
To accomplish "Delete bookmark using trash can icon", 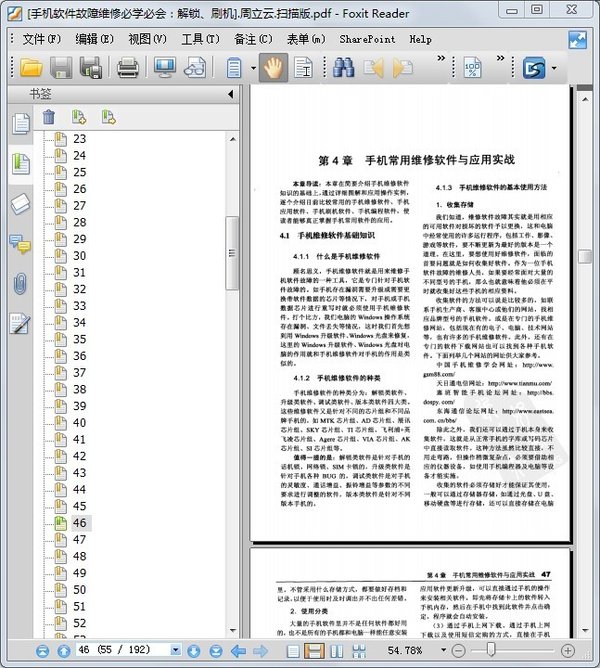I will pyautogui.click(x=48, y=117).
